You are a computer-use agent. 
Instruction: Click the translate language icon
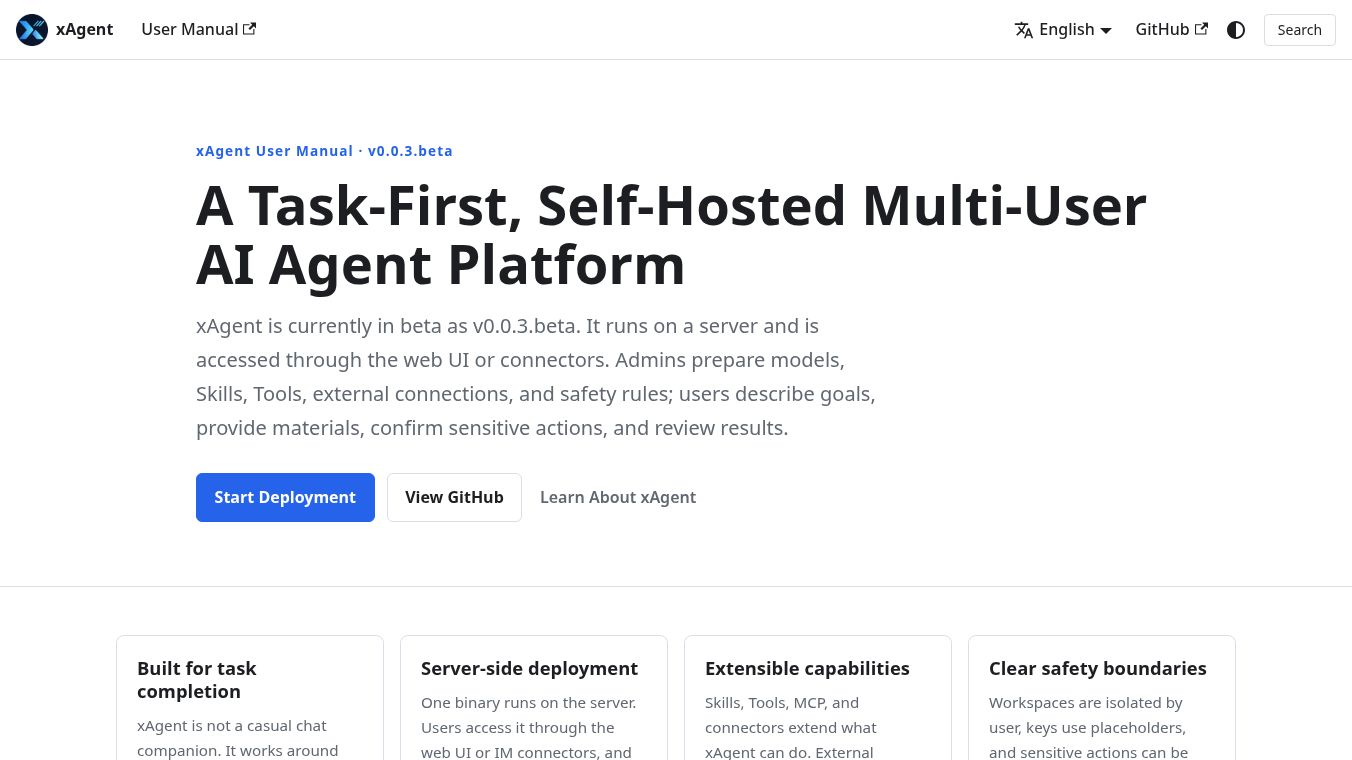pyautogui.click(x=1024, y=30)
